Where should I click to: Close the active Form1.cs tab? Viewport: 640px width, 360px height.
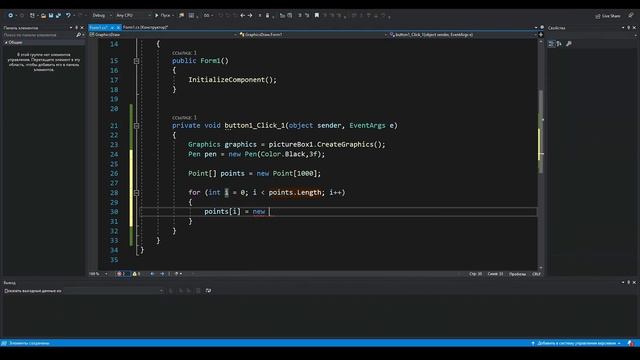pyautogui.click(x=118, y=27)
